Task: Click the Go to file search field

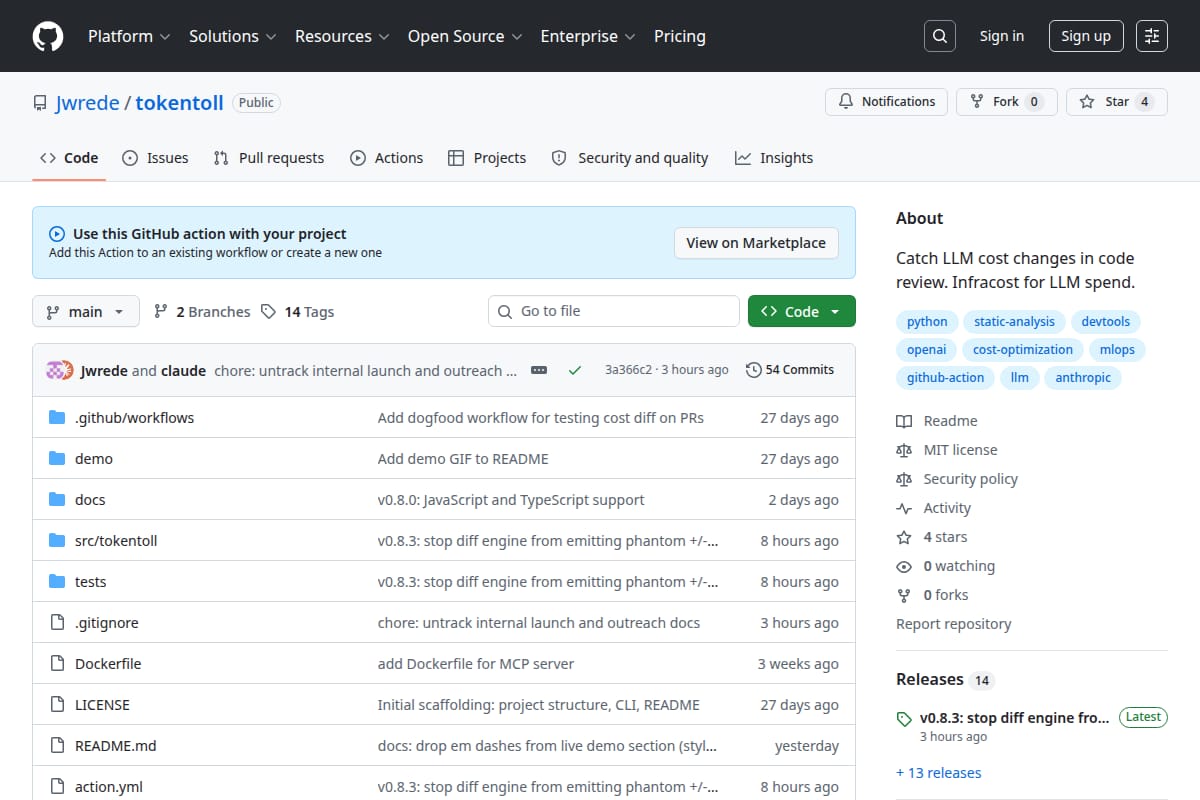Action: pos(614,311)
